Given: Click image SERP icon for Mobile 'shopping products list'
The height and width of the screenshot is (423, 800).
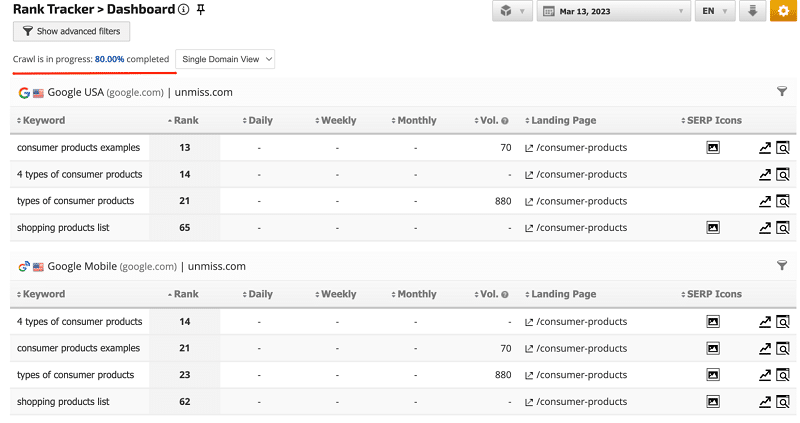Looking at the screenshot, I should [x=713, y=402].
